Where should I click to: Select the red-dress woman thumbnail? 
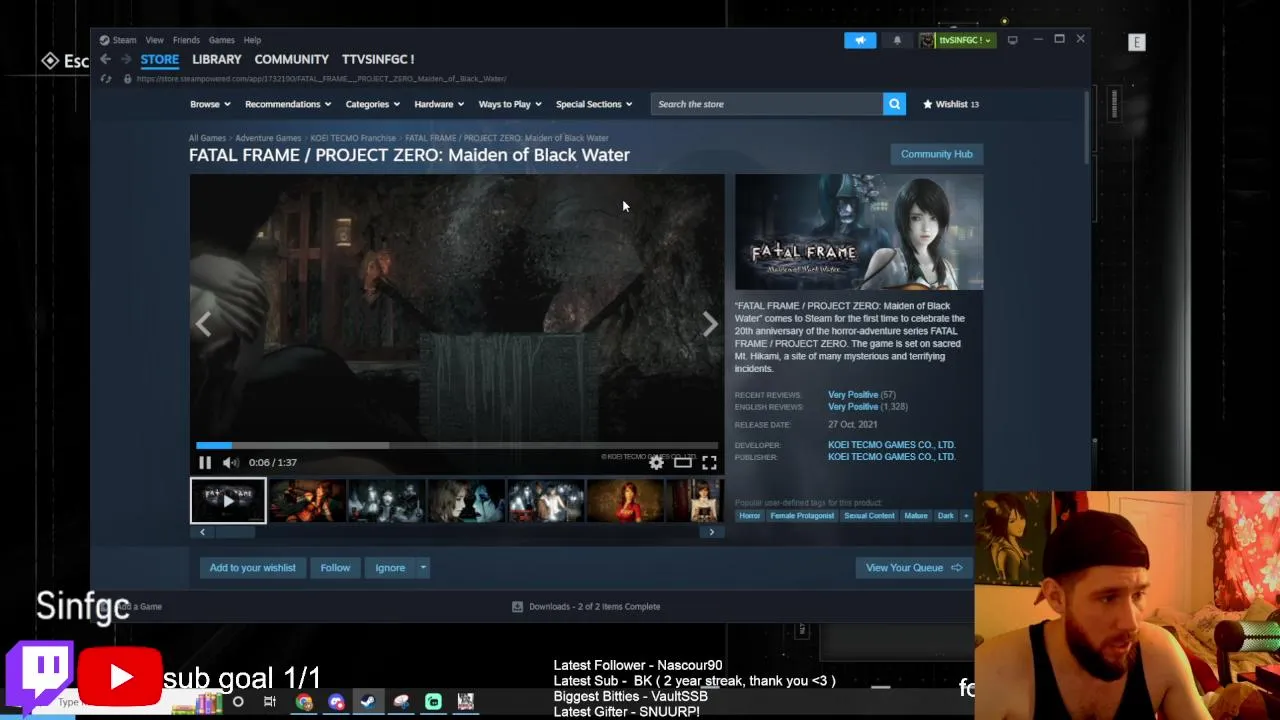pos(625,501)
